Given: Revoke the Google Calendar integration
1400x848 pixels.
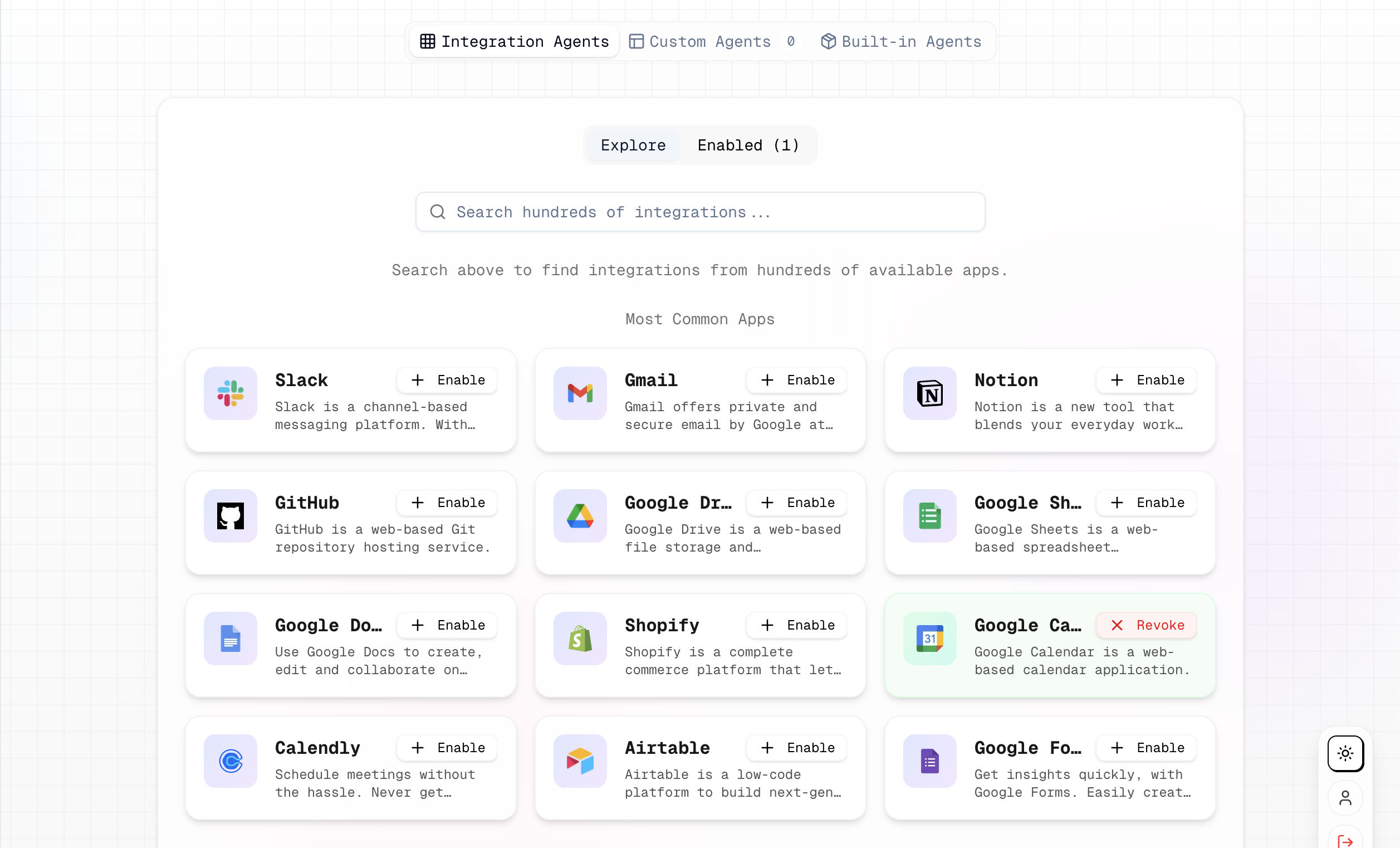Looking at the screenshot, I should [x=1147, y=625].
